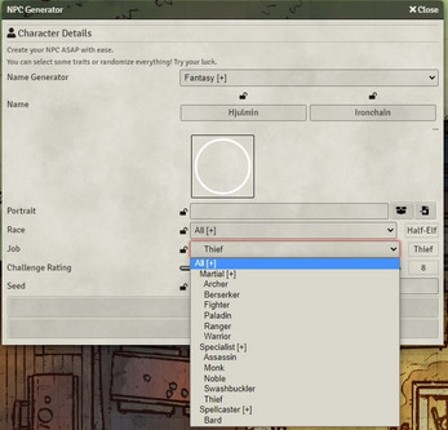Click the Ironchain last name field
448x430 pixels.
pos(373,113)
